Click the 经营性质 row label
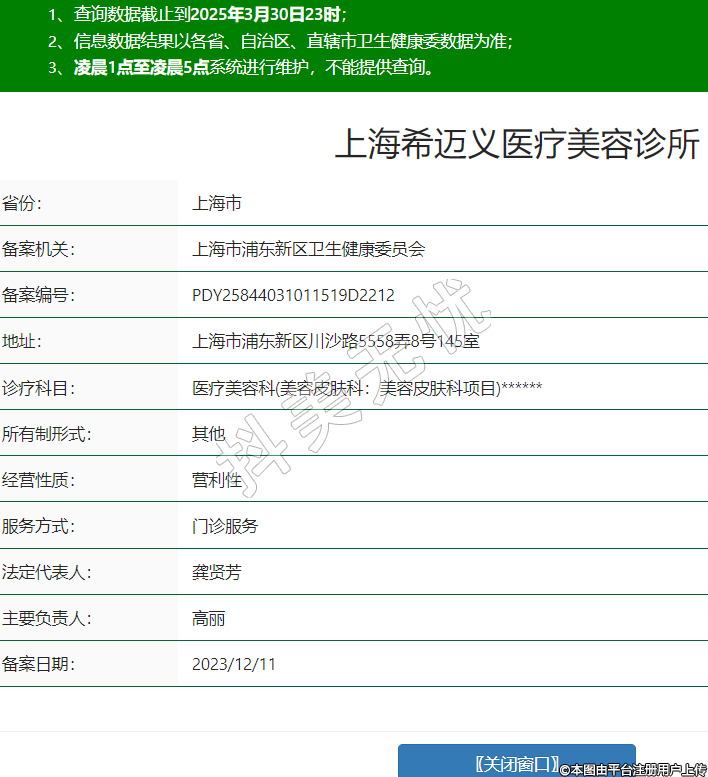 point(39,480)
